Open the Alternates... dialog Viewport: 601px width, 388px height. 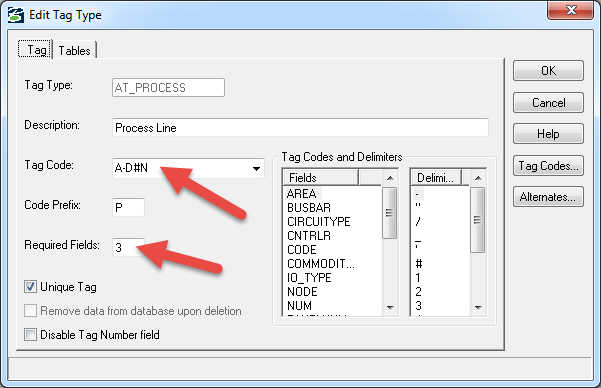click(548, 197)
